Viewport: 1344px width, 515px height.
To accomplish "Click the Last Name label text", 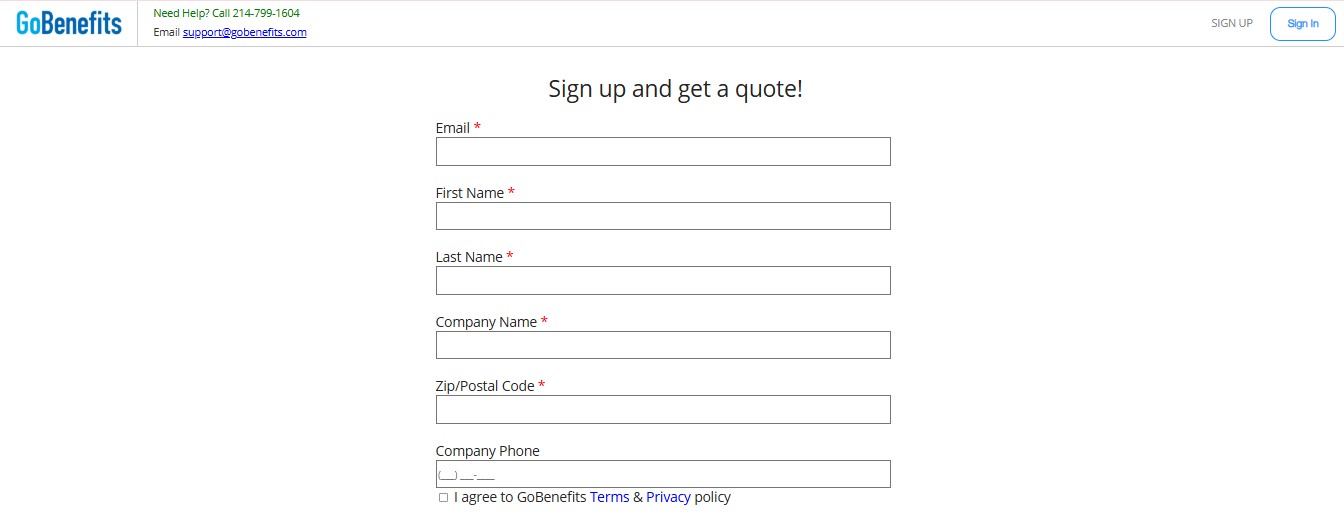I will [x=469, y=257].
